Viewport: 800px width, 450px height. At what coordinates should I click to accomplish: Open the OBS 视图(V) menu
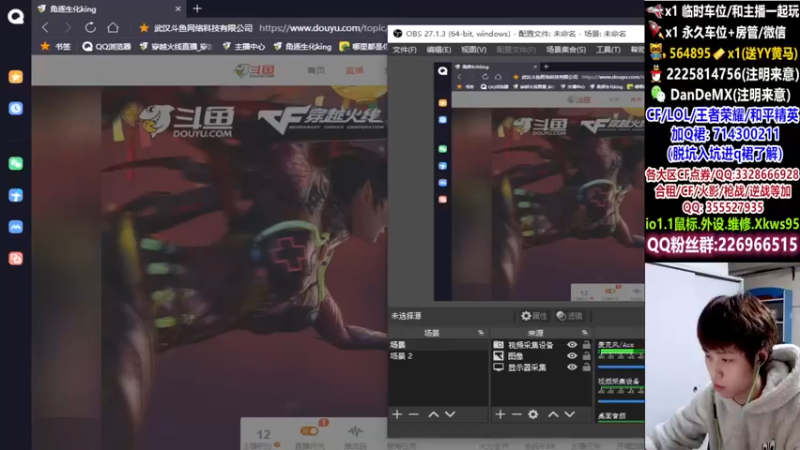[x=473, y=49]
